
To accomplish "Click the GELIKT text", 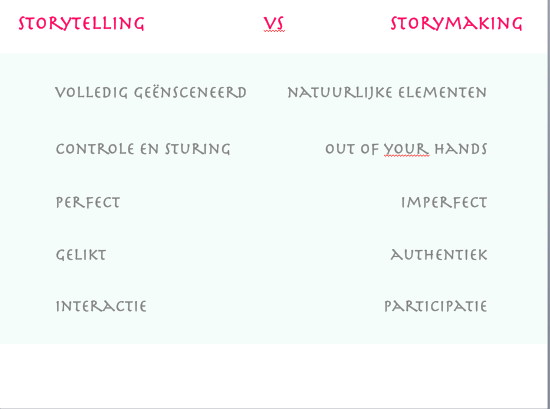I will pyautogui.click(x=81, y=255).
